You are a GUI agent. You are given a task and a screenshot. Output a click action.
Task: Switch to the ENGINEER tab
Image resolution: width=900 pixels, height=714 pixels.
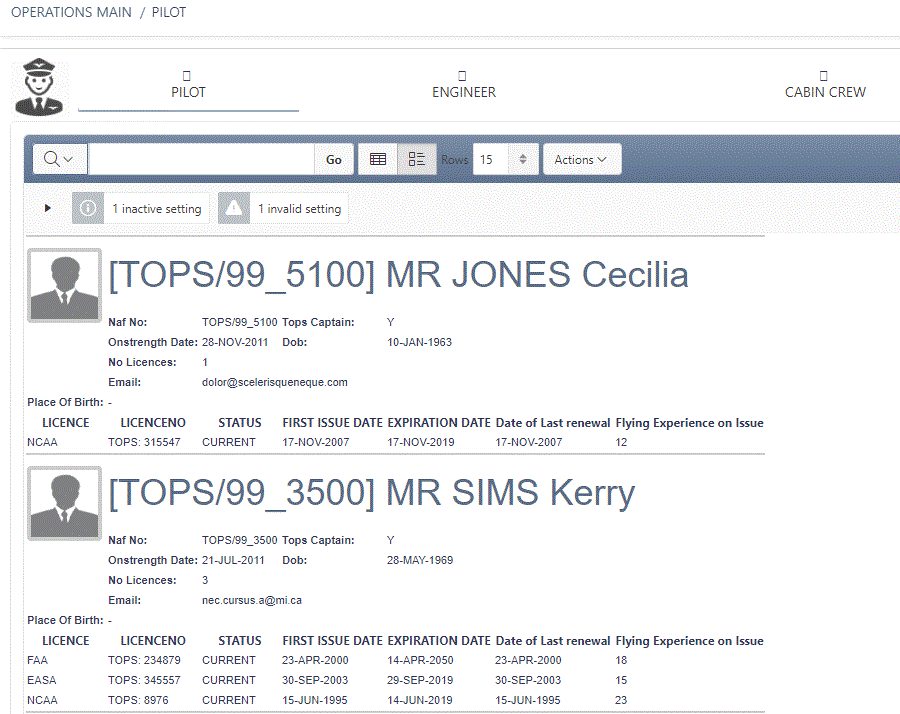(463, 92)
